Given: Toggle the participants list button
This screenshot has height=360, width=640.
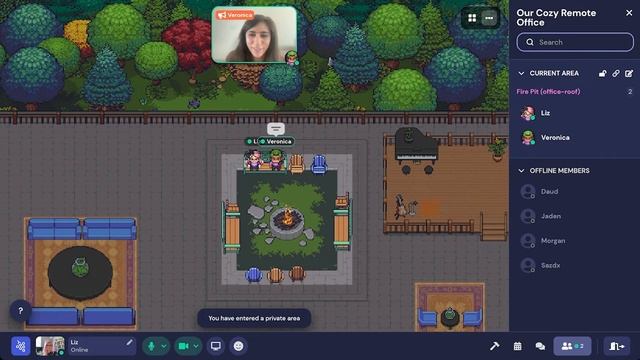Looking at the screenshot, I should pos(572,346).
